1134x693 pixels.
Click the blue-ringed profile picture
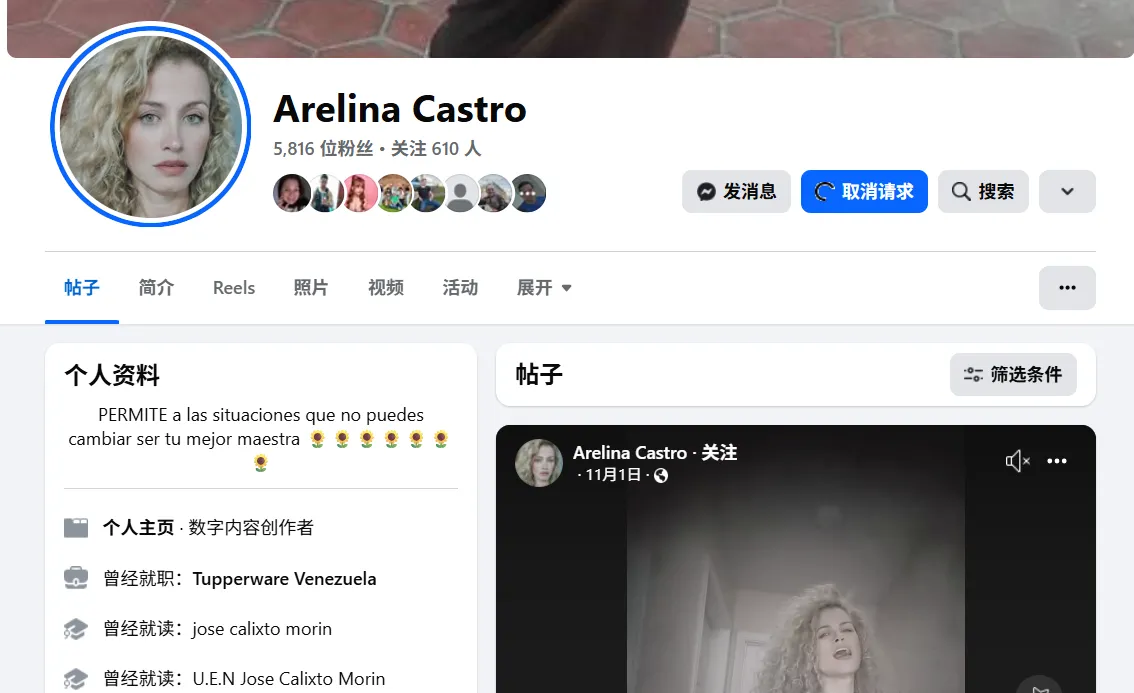click(x=150, y=127)
